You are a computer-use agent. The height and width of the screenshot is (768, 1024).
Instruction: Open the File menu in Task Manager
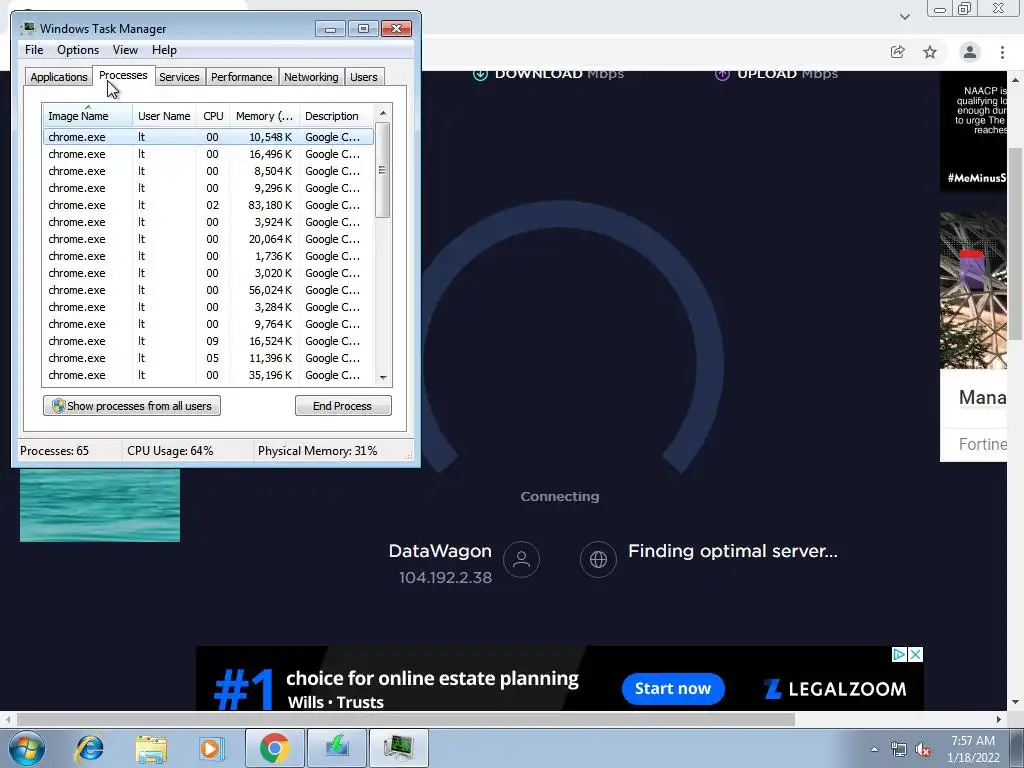coord(34,50)
